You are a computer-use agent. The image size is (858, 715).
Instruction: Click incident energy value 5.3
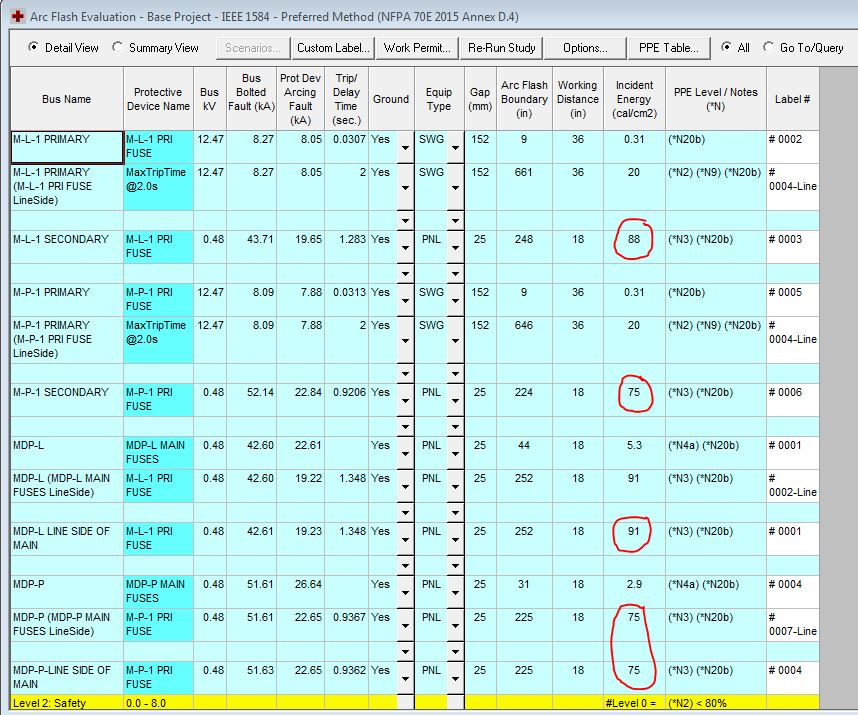(x=634, y=445)
